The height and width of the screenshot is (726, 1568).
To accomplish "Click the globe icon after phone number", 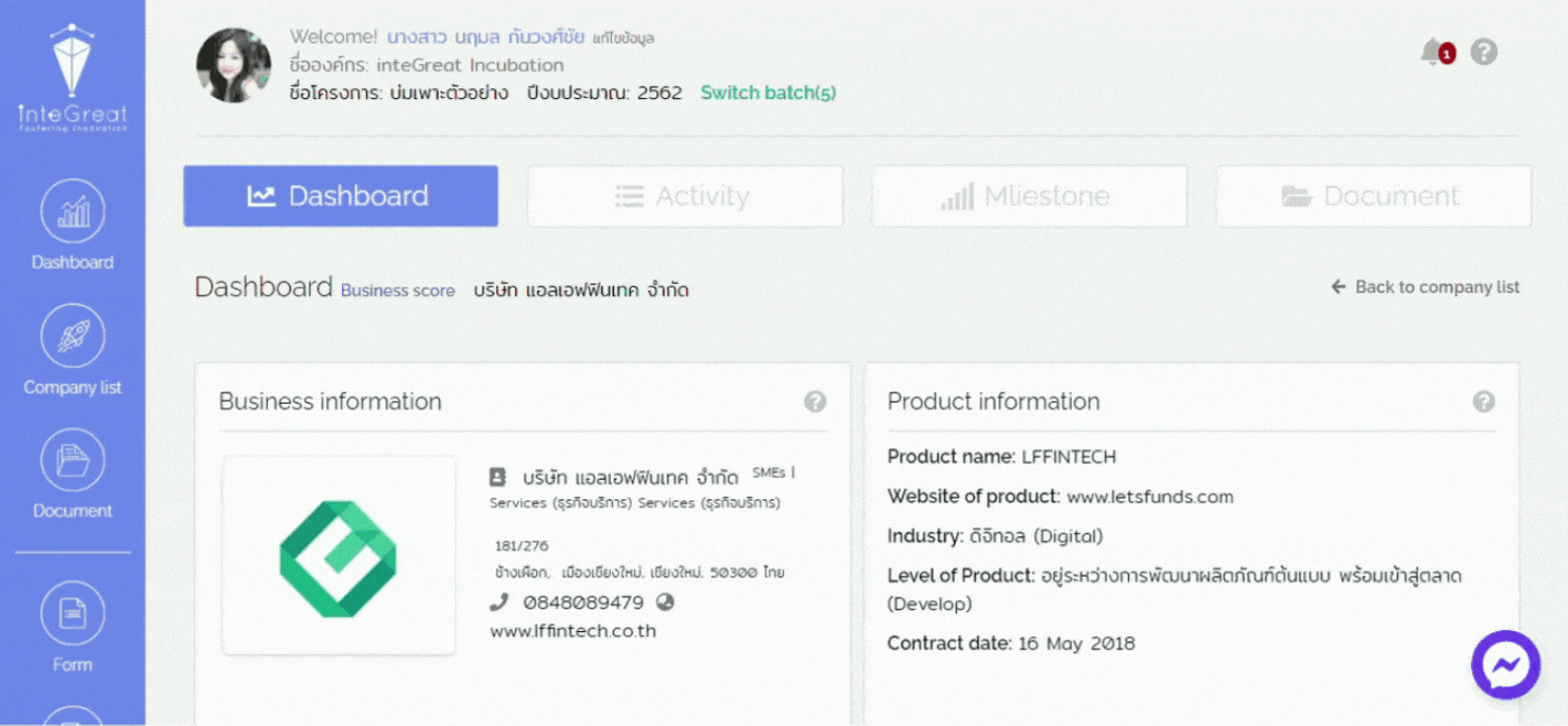I will [665, 601].
